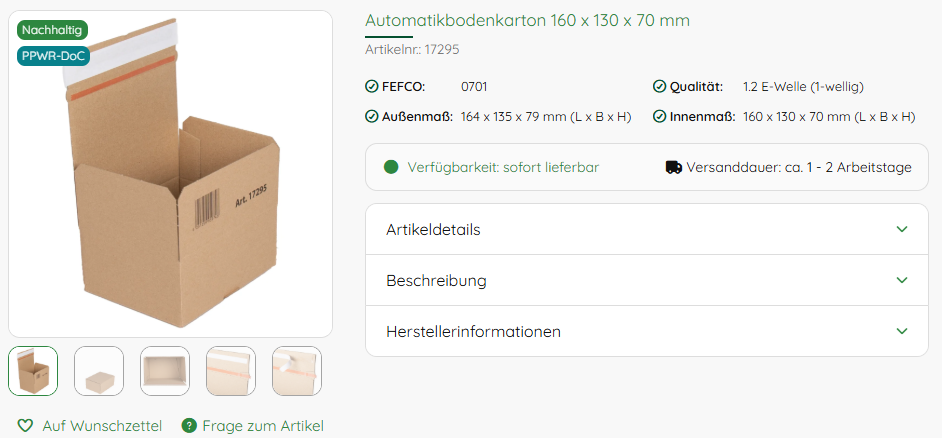Click the delivery truck icon
Image resolution: width=942 pixels, height=438 pixels.
click(x=673, y=167)
